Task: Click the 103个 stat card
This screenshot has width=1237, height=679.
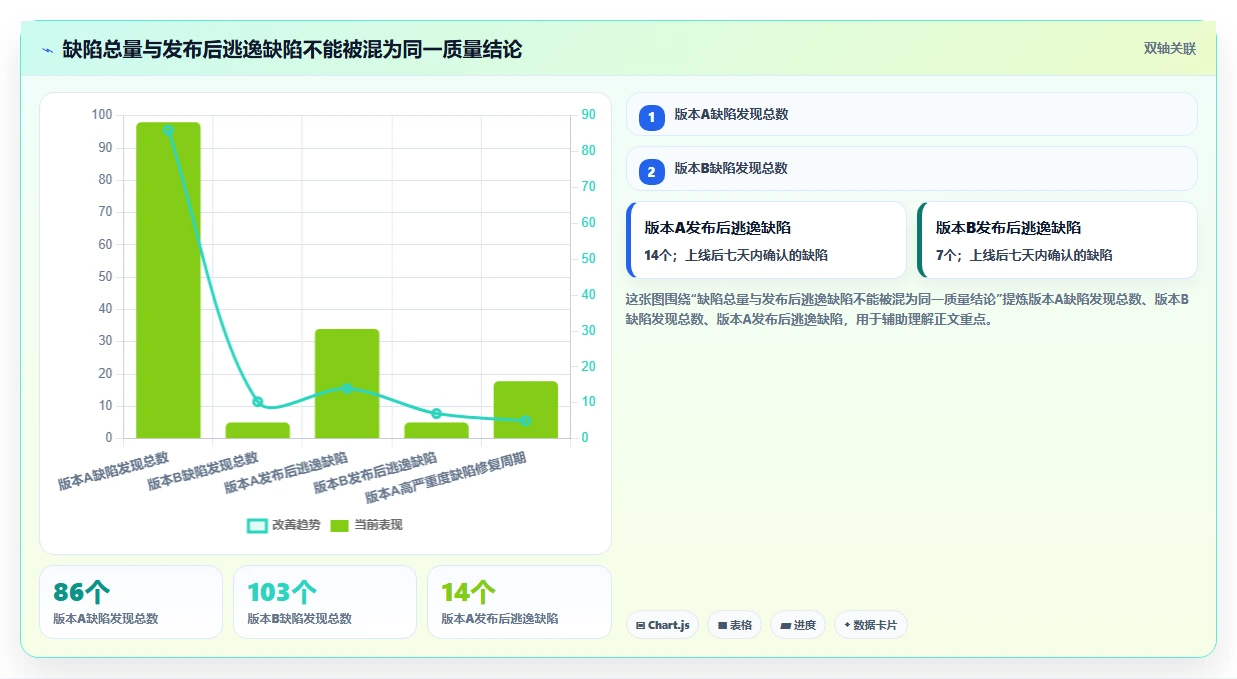Action: (x=325, y=602)
